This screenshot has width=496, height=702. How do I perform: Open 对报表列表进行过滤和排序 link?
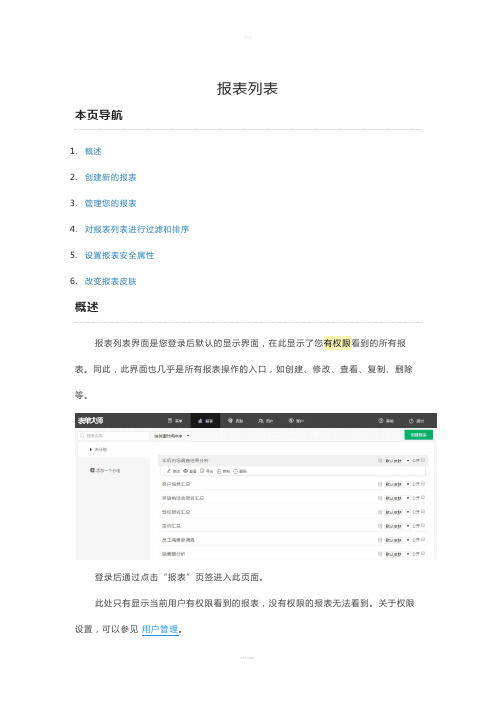[137, 229]
